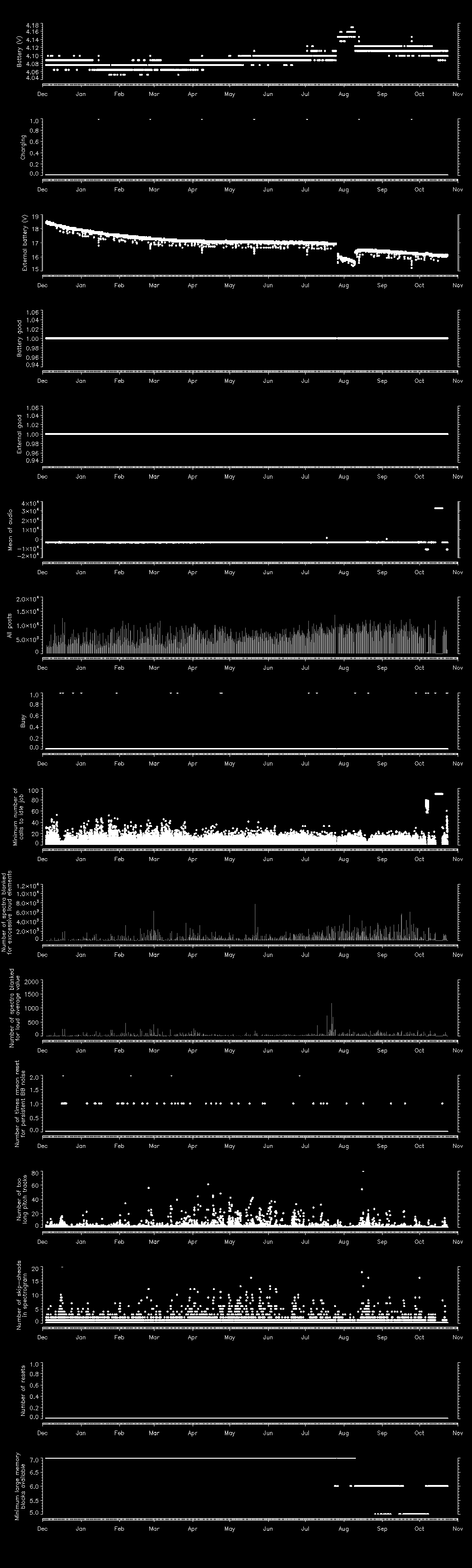Select the 'All posts' axis label

(10, 625)
